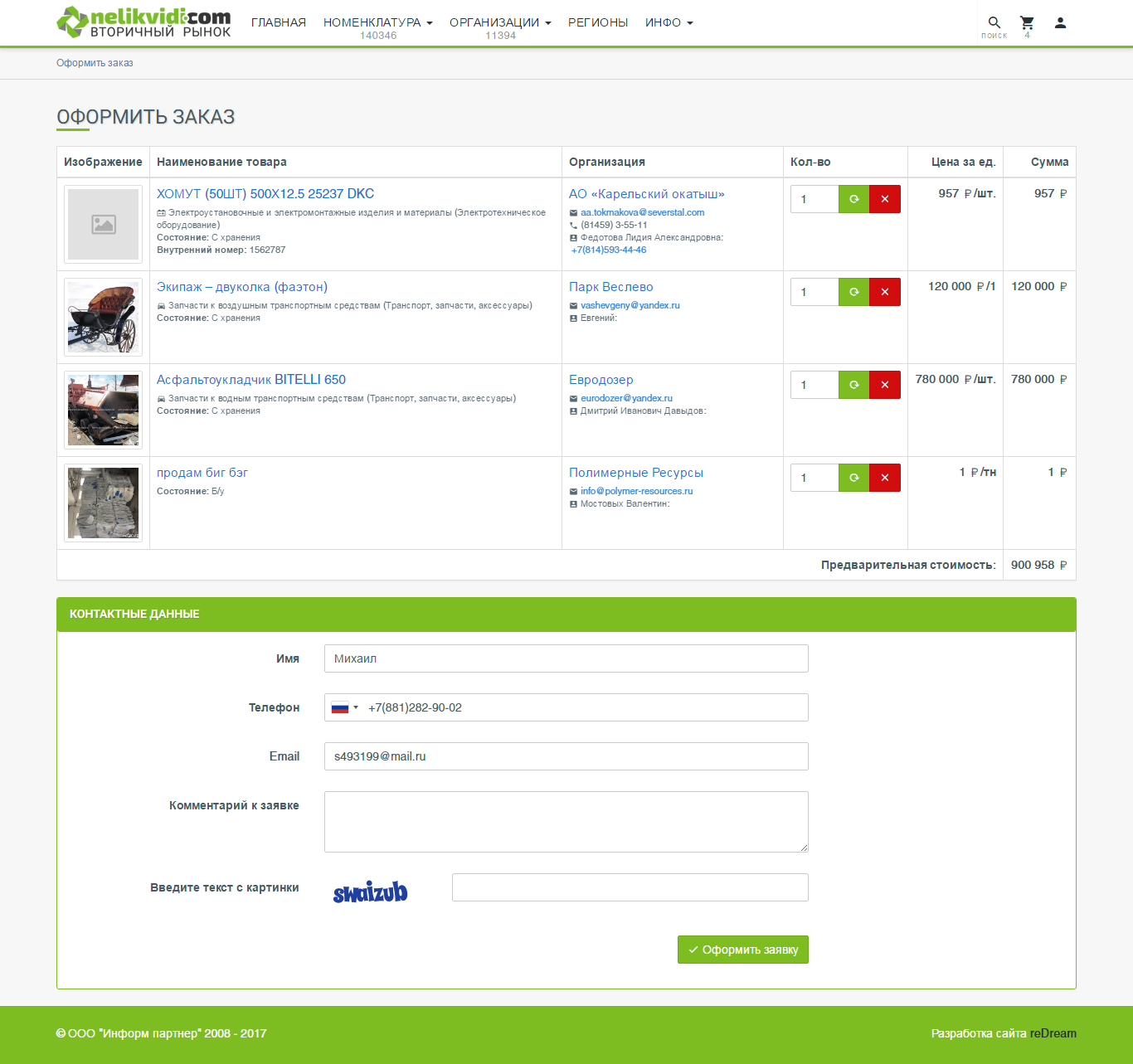Screen dimensions: 1133x1064
Task: Remove Экипаж – двуколка from order
Action: click(x=885, y=292)
